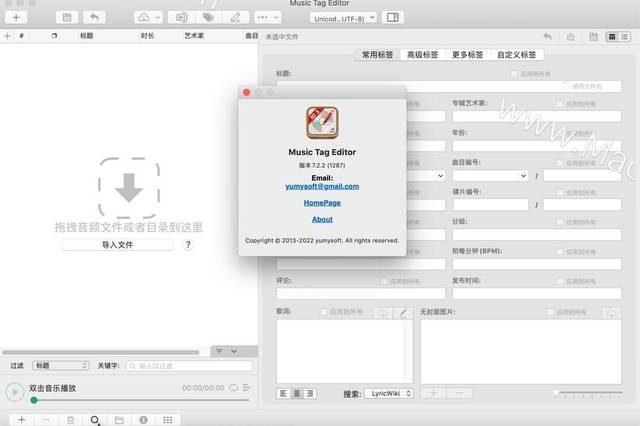Image resolution: width=640 pixels, height=426 pixels.
Task: Click the pencil edit toolbar icon
Action: (235, 18)
